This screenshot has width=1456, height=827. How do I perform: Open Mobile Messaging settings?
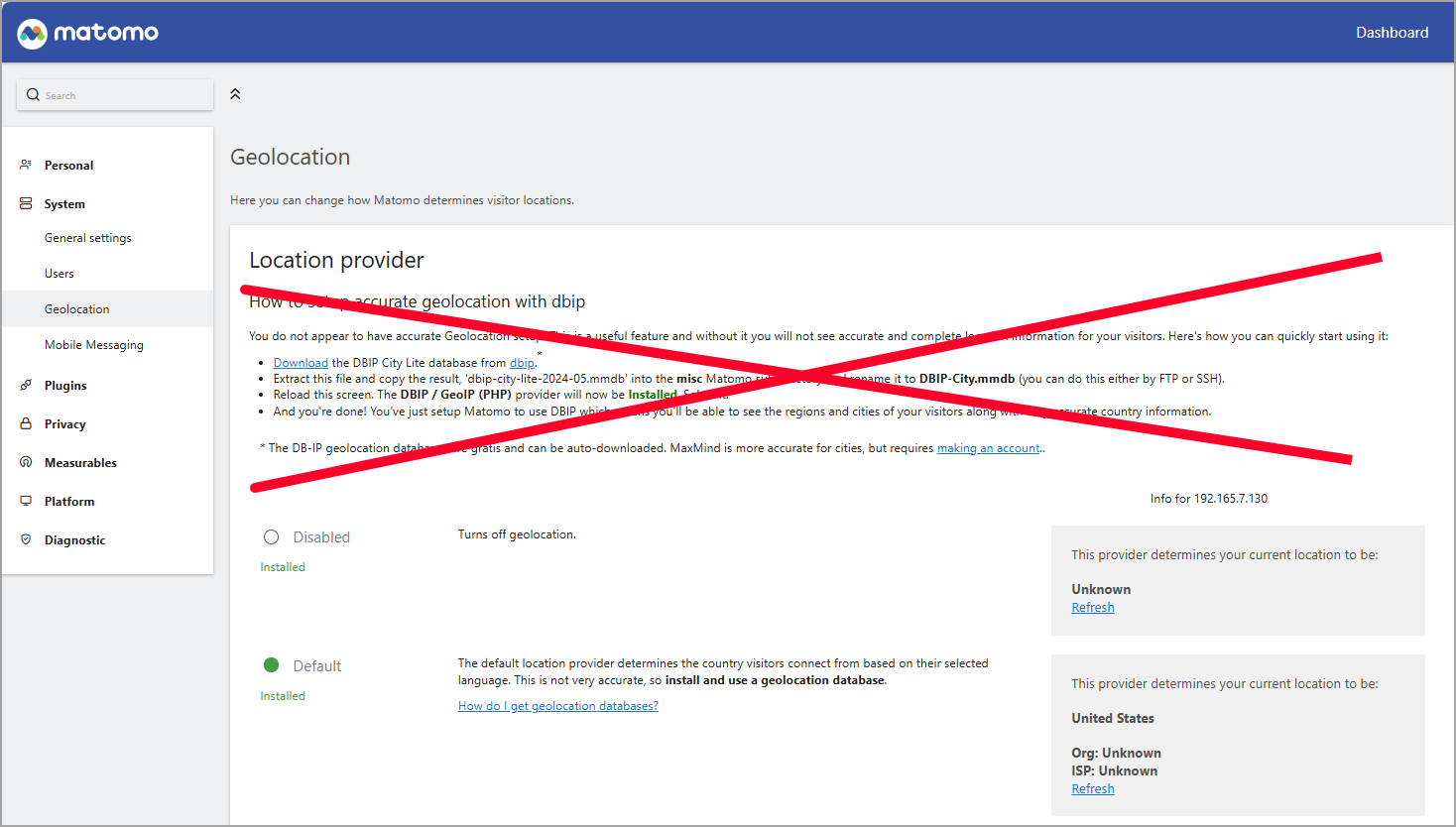click(94, 345)
